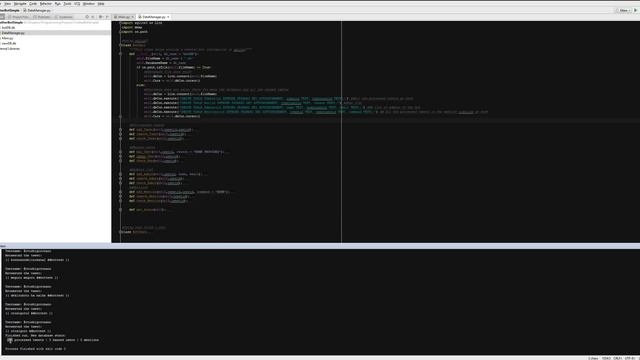Open the Code menu
Viewport: 640px width, 360px height.
[x=33, y=4]
